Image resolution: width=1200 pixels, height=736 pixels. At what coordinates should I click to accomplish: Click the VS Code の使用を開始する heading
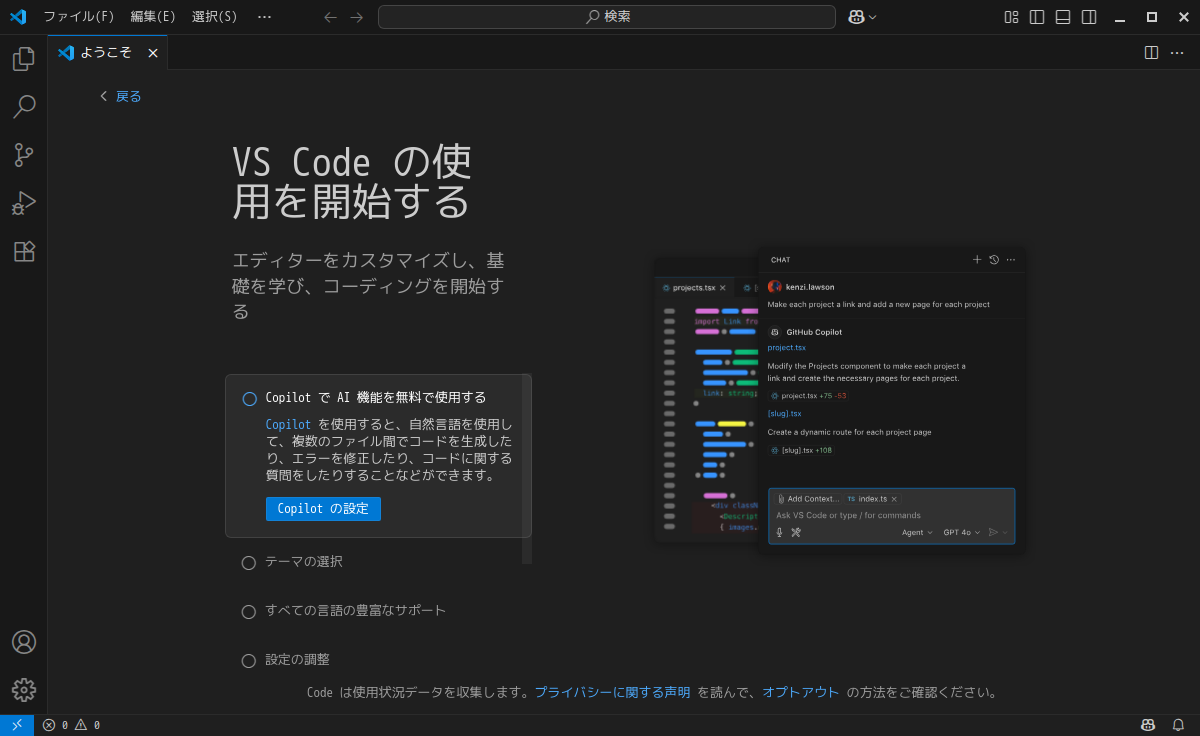(352, 182)
